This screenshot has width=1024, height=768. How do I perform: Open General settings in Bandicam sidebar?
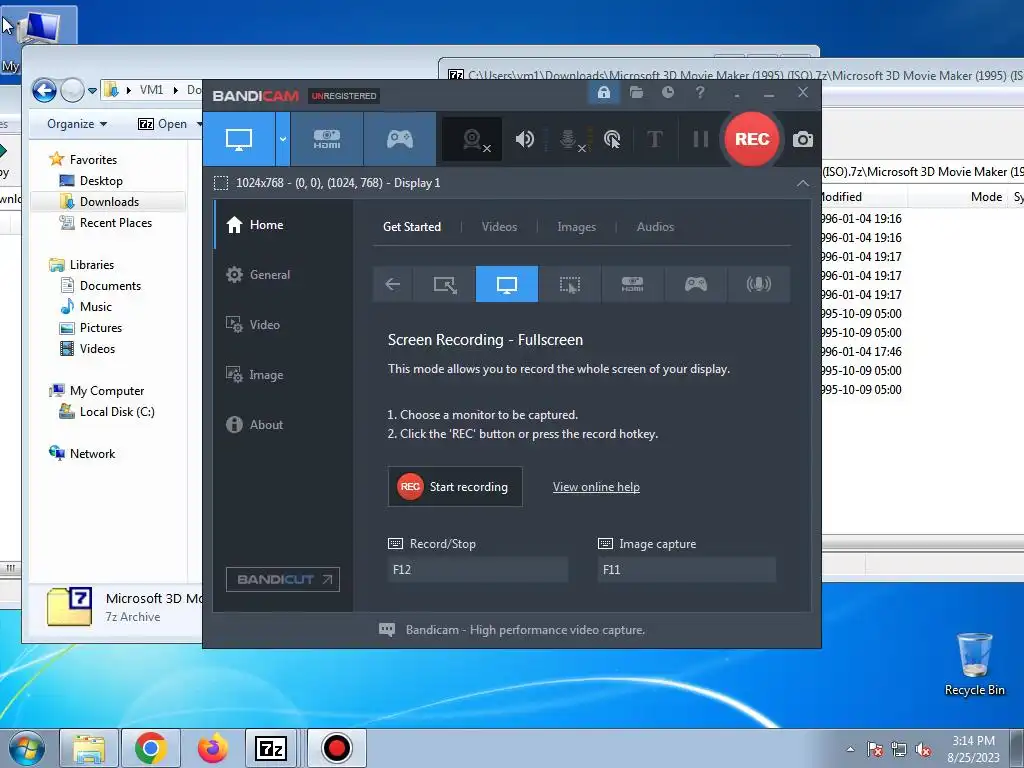coord(284,275)
